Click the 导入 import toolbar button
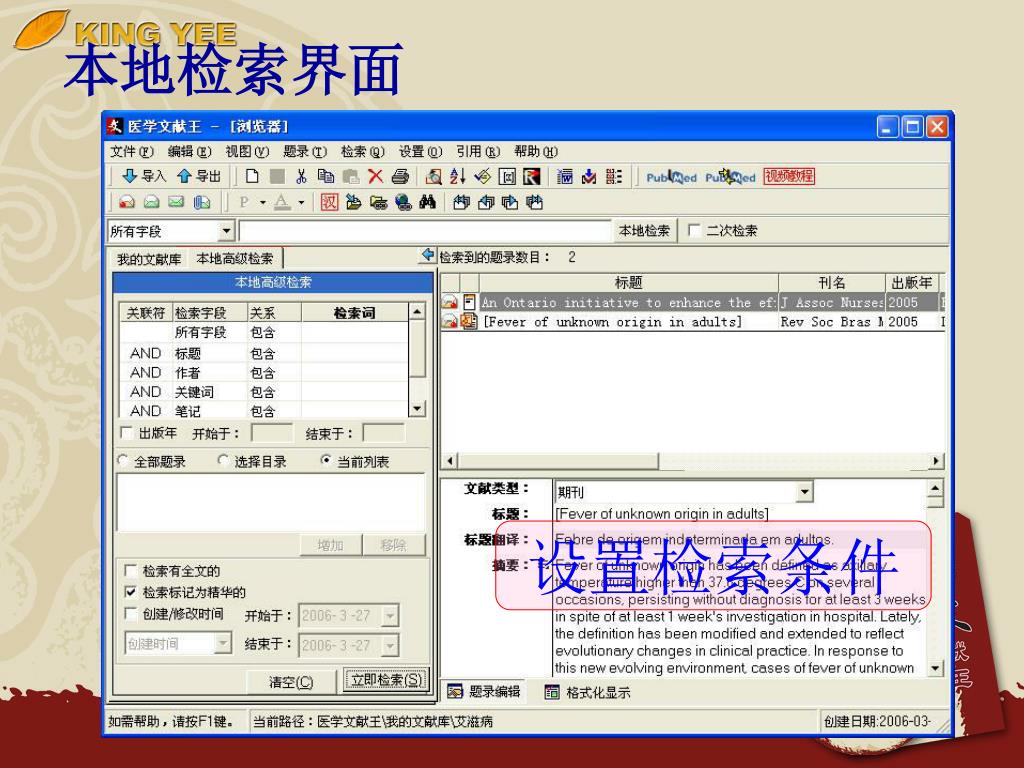Viewport: 1024px width, 768px height. tap(144, 176)
